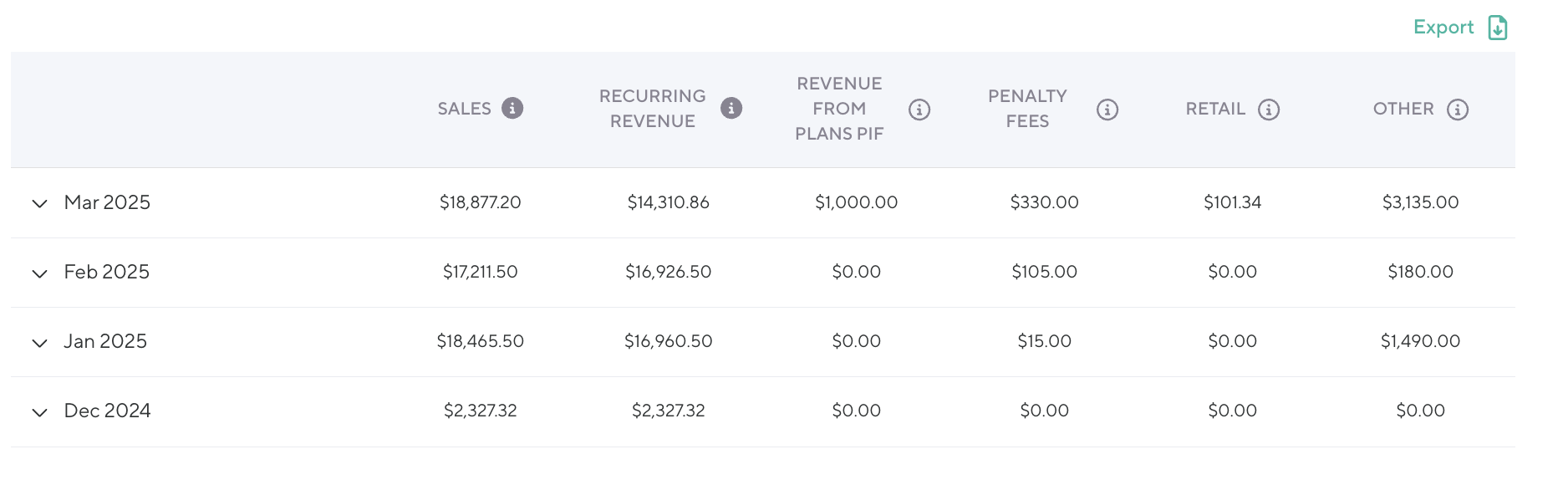1568x490 pixels.
Task: Click the Recurring Revenue column header
Action: [652, 109]
